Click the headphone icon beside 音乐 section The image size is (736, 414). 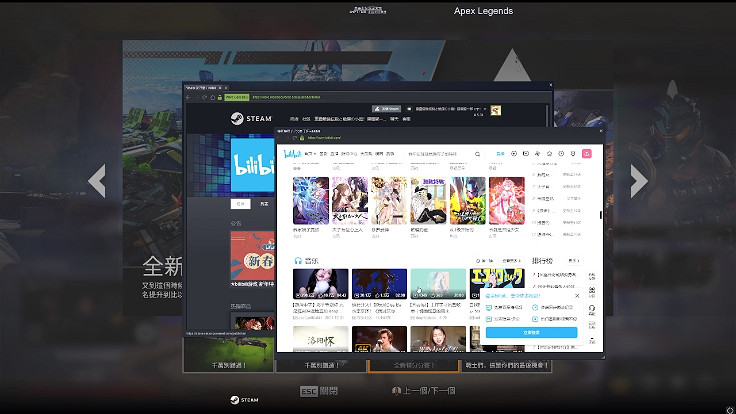click(x=297, y=260)
